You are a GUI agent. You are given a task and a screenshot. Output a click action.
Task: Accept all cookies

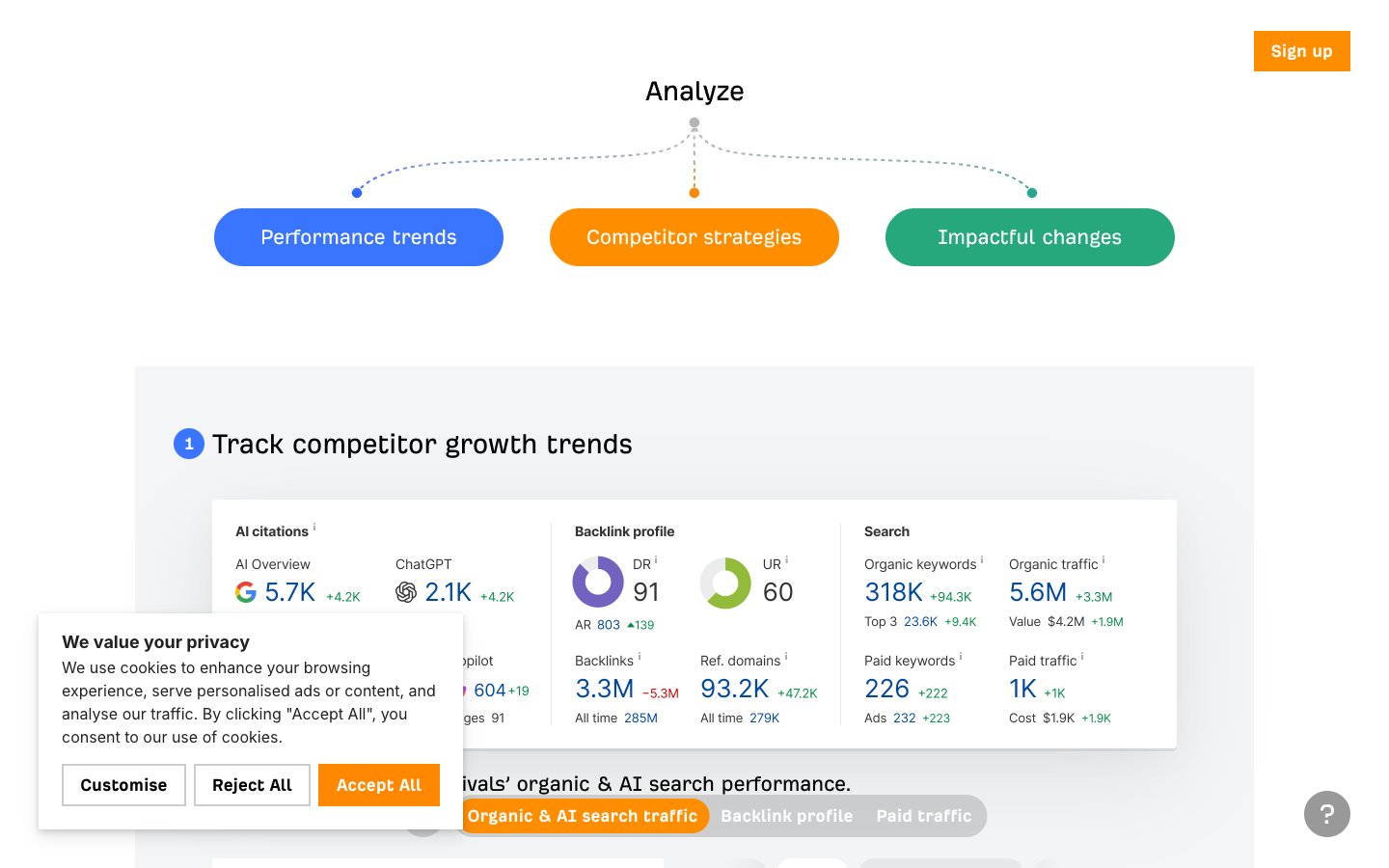(378, 785)
